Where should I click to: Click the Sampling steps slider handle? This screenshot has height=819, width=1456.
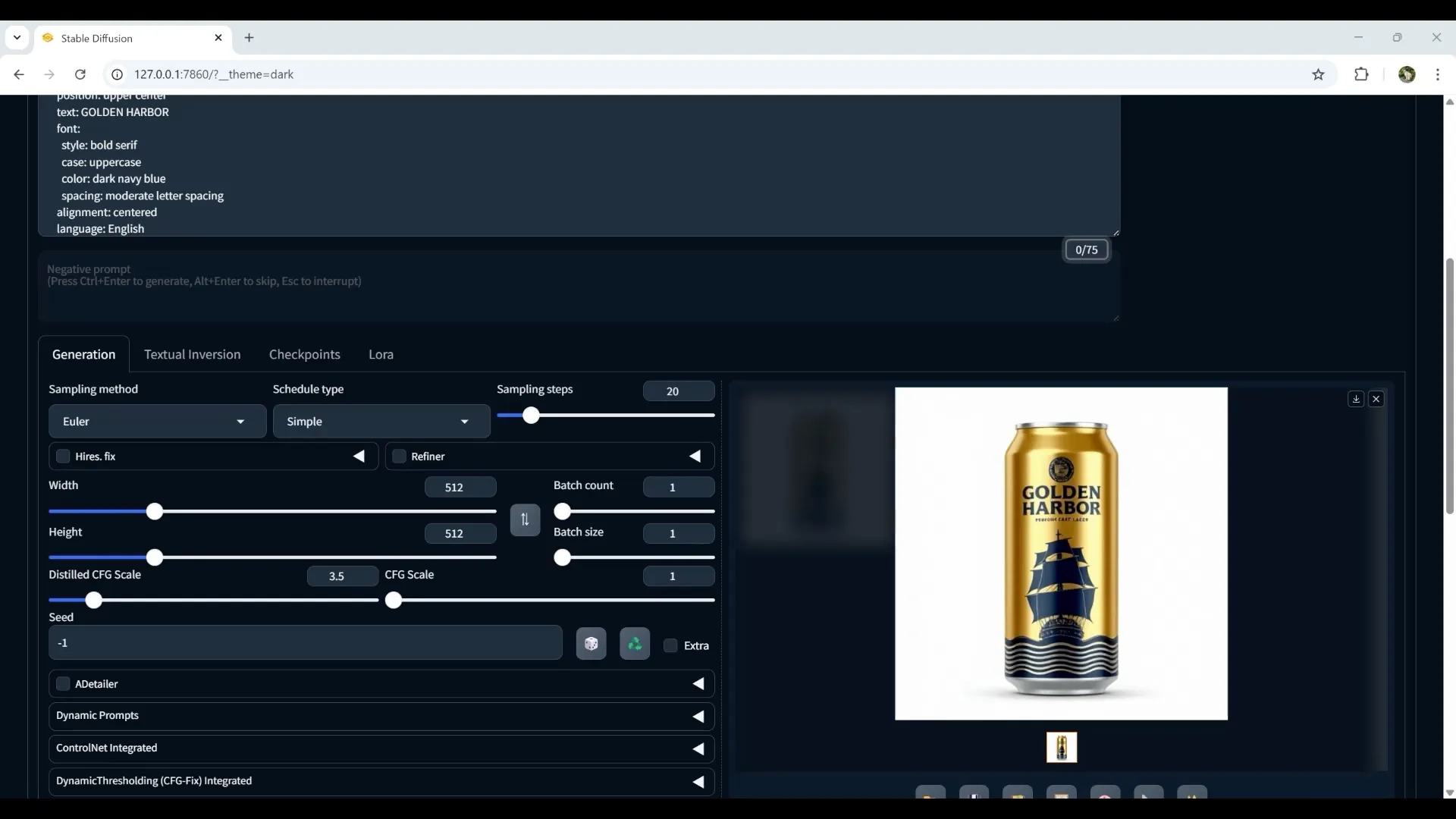coord(531,415)
